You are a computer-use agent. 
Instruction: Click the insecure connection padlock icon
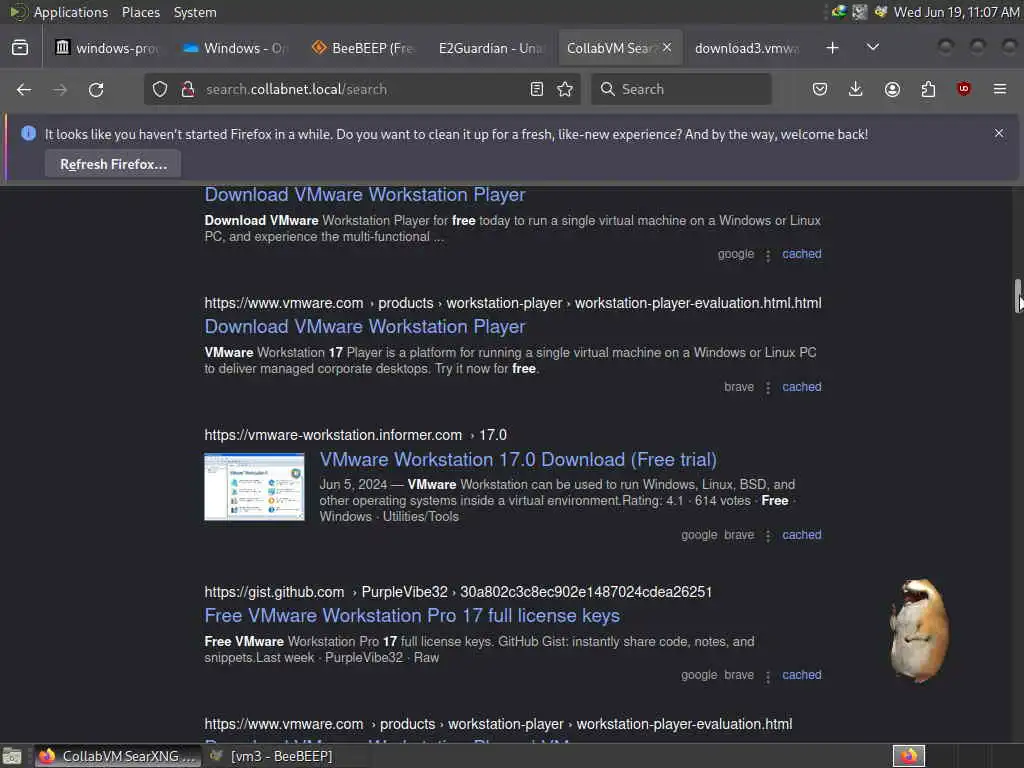[188, 89]
